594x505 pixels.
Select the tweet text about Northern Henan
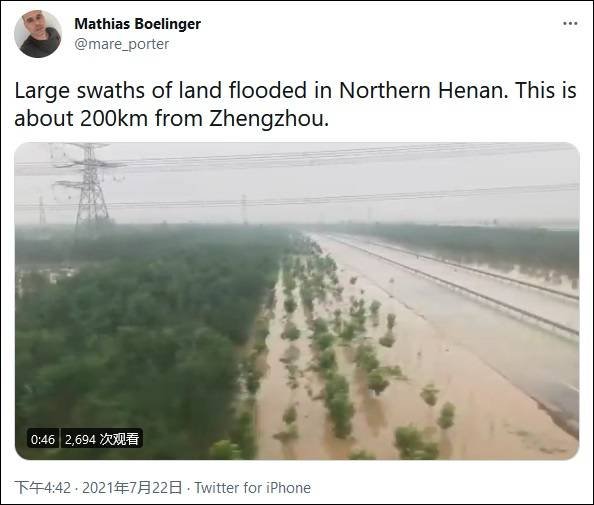[295, 105]
